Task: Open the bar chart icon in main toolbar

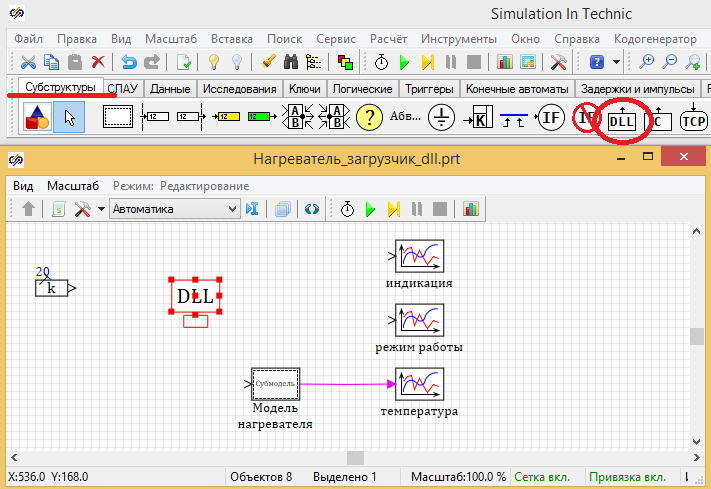Action: tap(504, 62)
